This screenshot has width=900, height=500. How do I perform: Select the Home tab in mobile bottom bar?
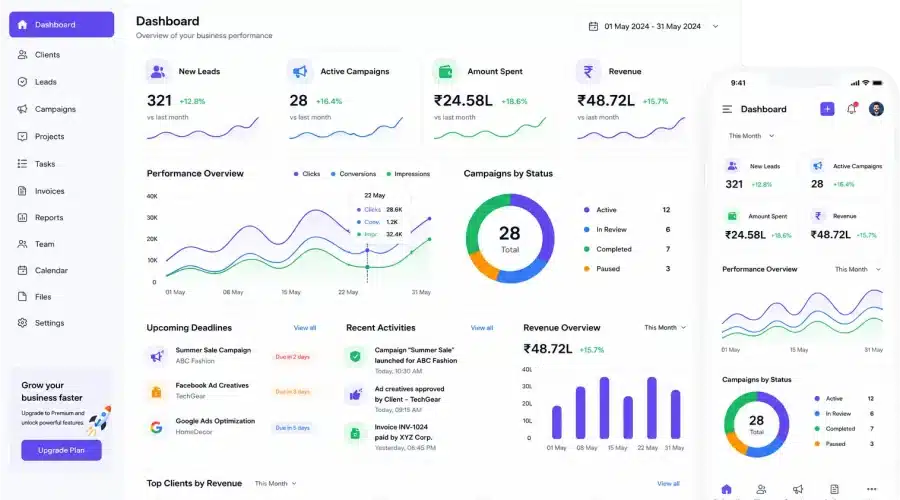coord(727,490)
